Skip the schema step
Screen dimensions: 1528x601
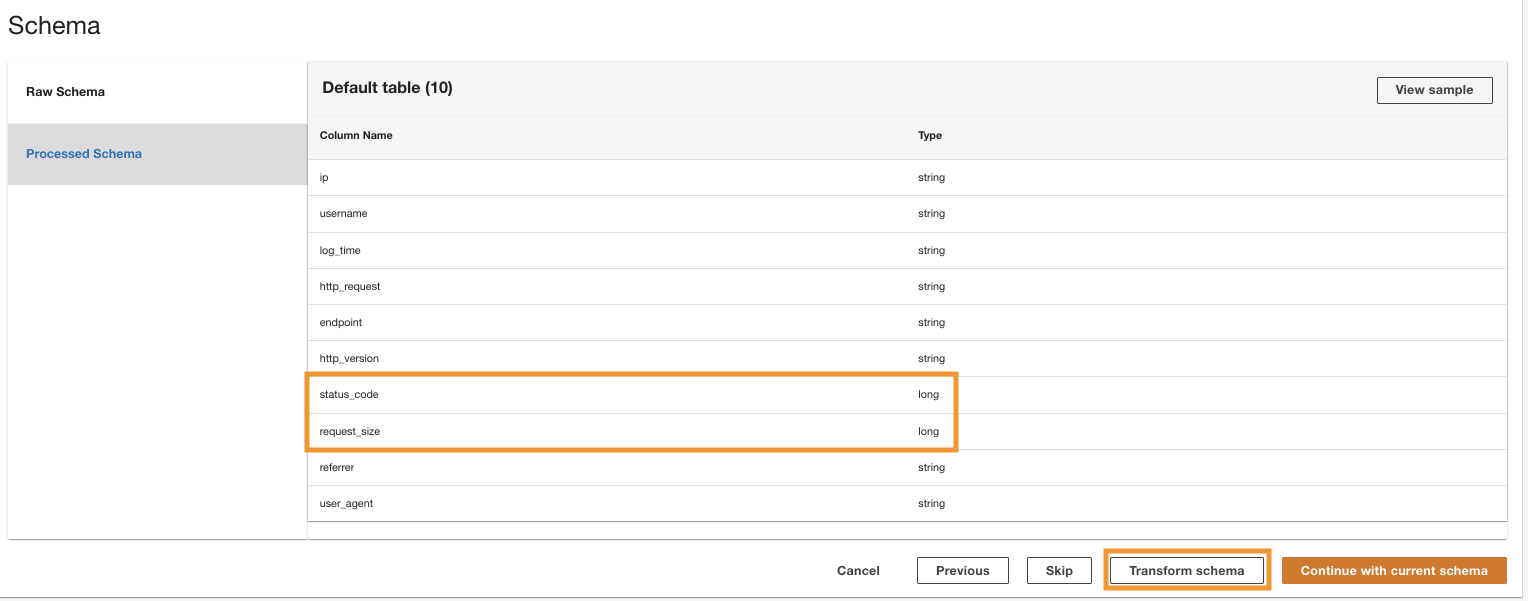click(1059, 571)
